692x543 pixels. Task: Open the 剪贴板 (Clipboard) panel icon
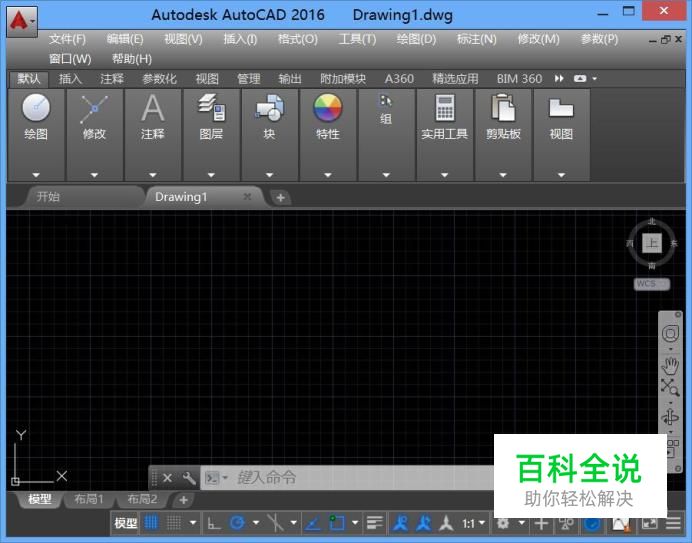pyautogui.click(x=503, y=108)
